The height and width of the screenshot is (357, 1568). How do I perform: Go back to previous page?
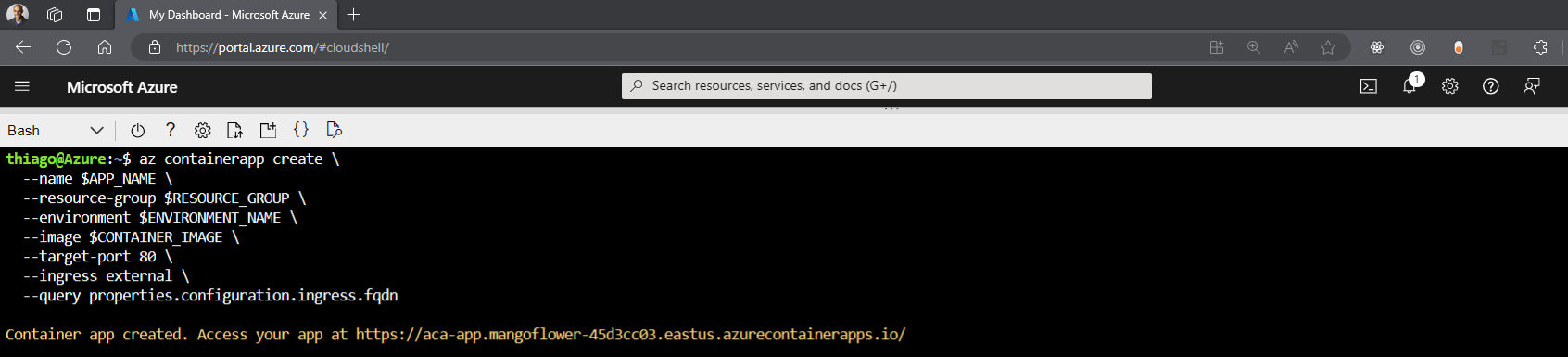23,47
